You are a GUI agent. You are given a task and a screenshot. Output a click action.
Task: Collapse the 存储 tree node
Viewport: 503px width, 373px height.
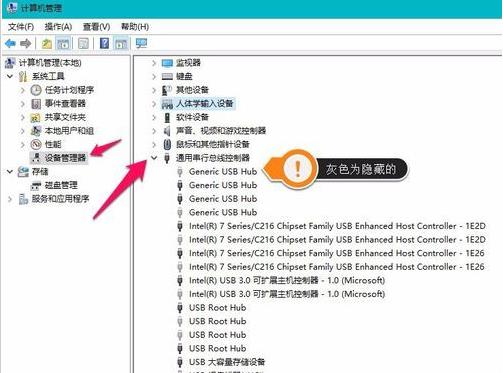point(10,172)
